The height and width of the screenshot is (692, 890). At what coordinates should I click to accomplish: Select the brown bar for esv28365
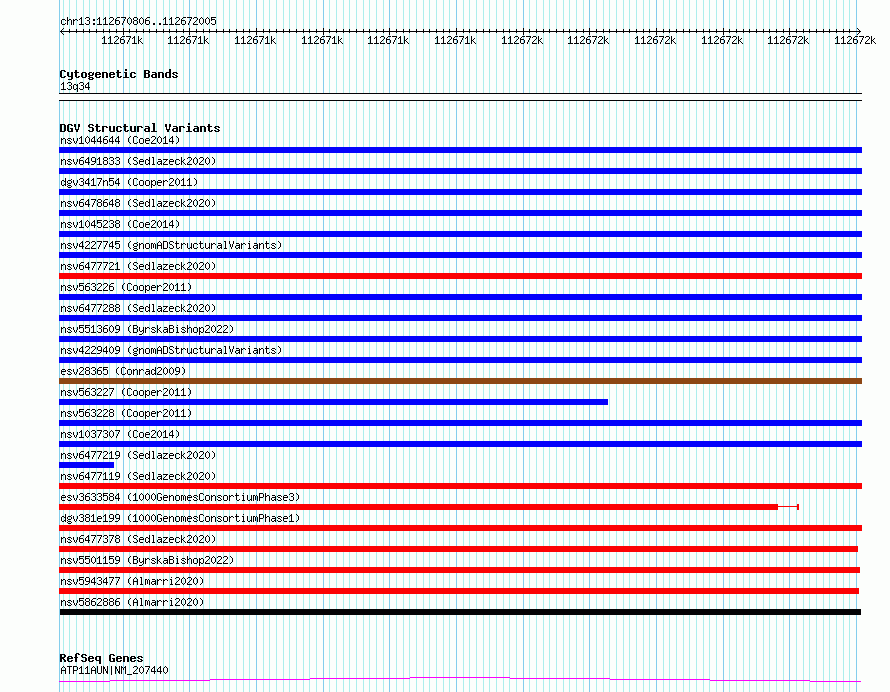click(x=460, y=381)
